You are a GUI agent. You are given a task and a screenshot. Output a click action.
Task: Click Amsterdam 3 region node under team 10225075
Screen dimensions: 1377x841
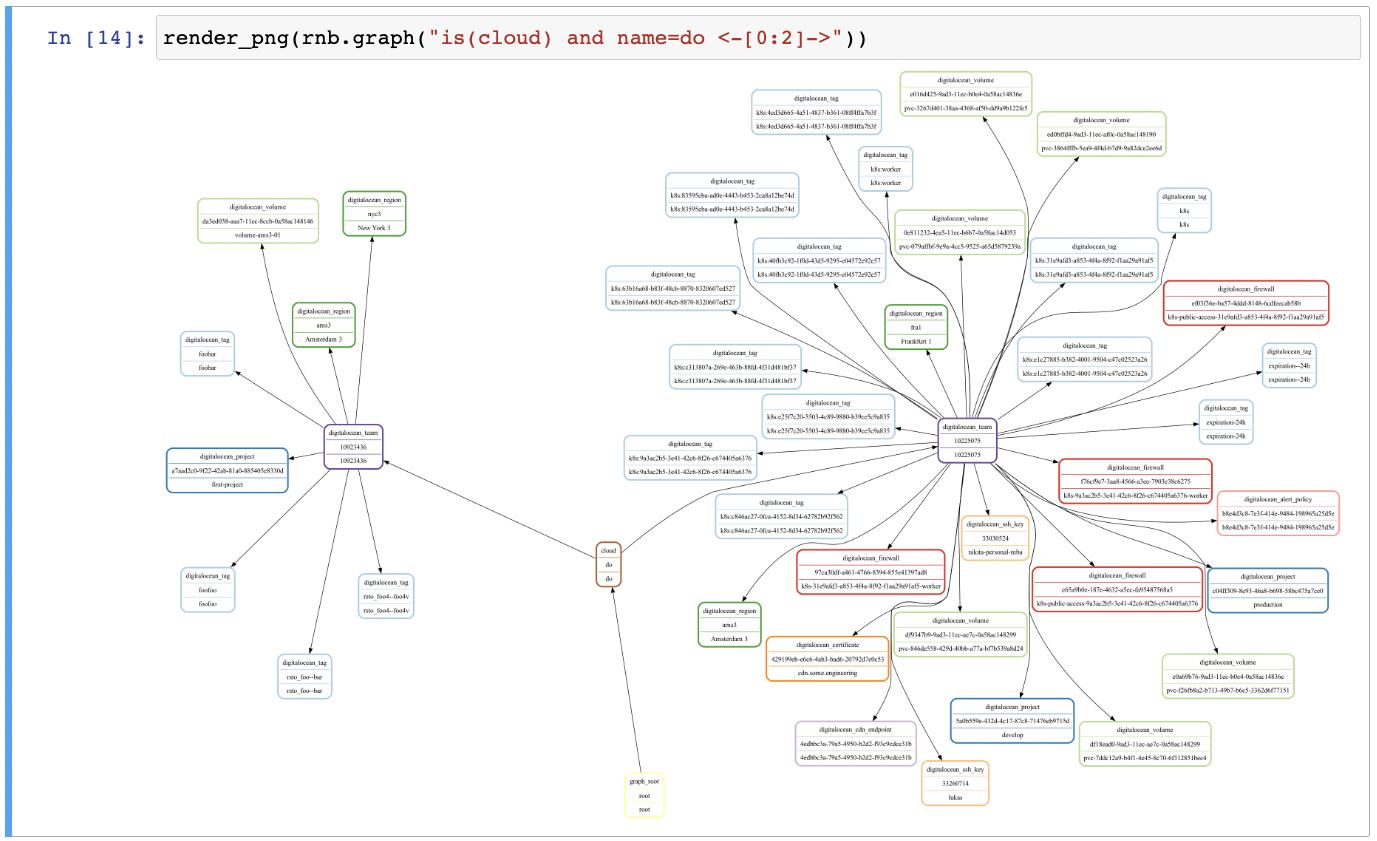click(730, 624)
